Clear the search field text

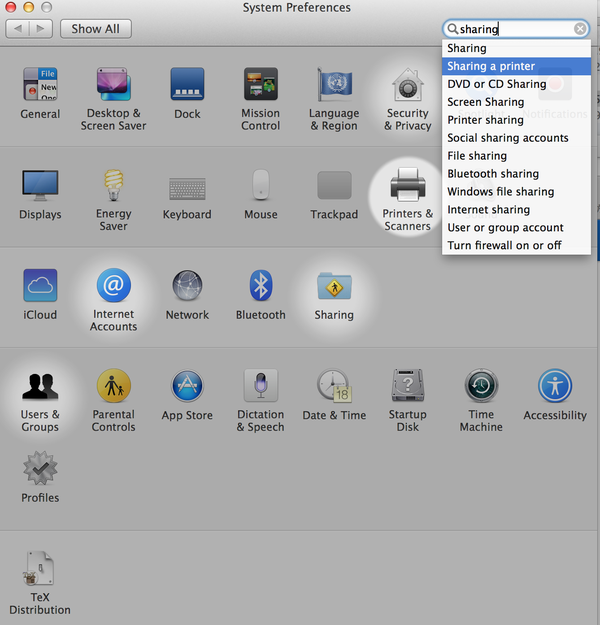click(580, 29)
